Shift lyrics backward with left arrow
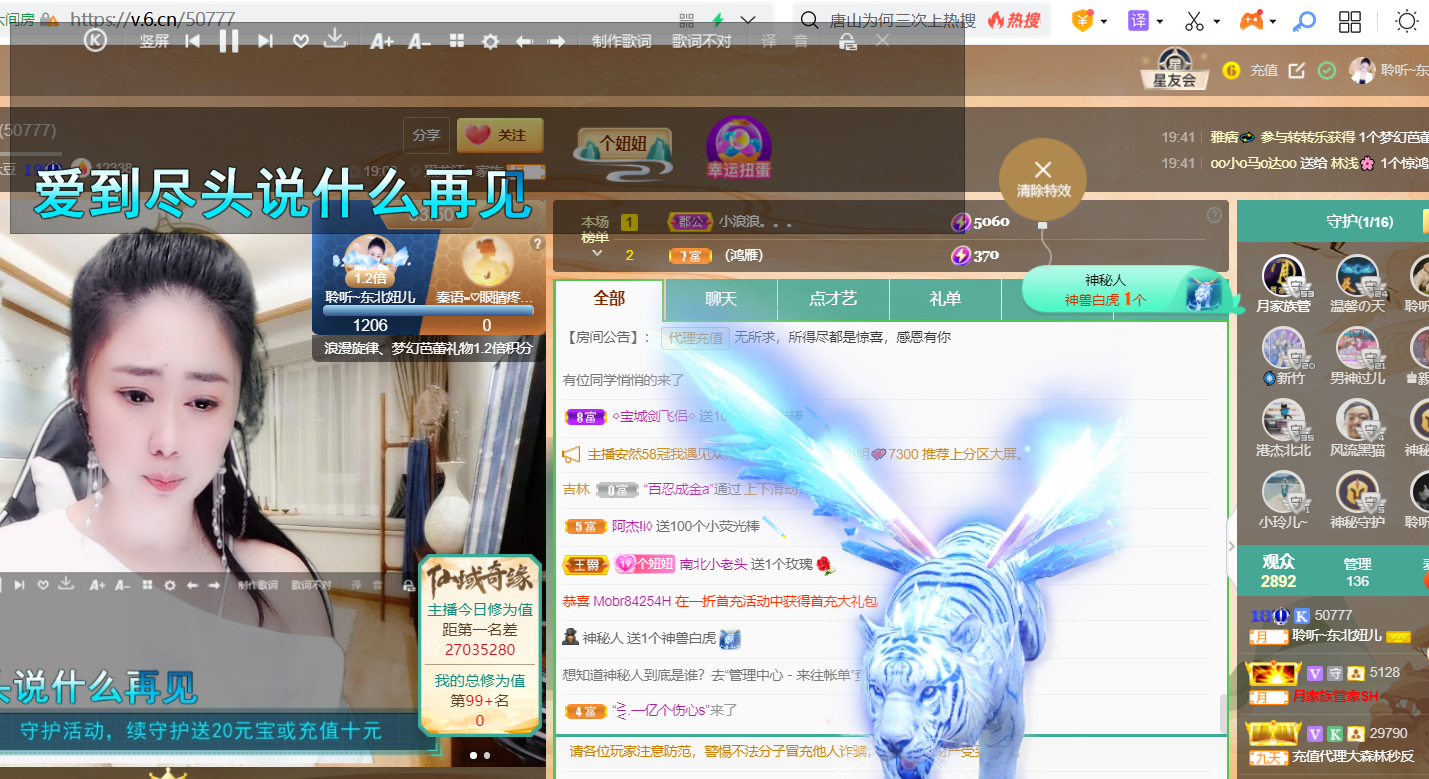 (524, 41)
